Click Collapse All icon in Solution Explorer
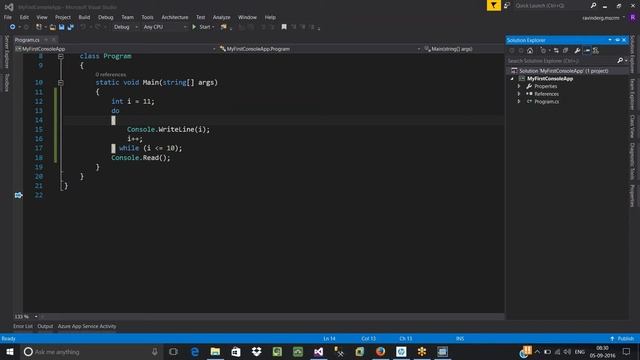 click(x=565, y=51)
